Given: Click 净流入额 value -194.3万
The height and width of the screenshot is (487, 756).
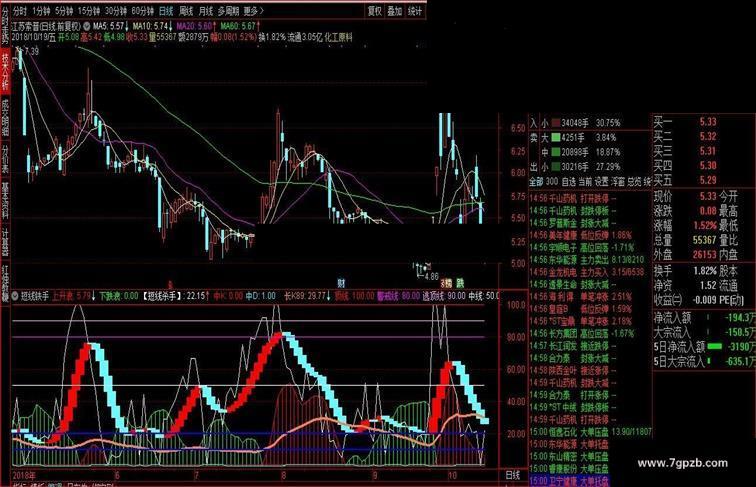Looking at the screenshot, I should [740, 318].
